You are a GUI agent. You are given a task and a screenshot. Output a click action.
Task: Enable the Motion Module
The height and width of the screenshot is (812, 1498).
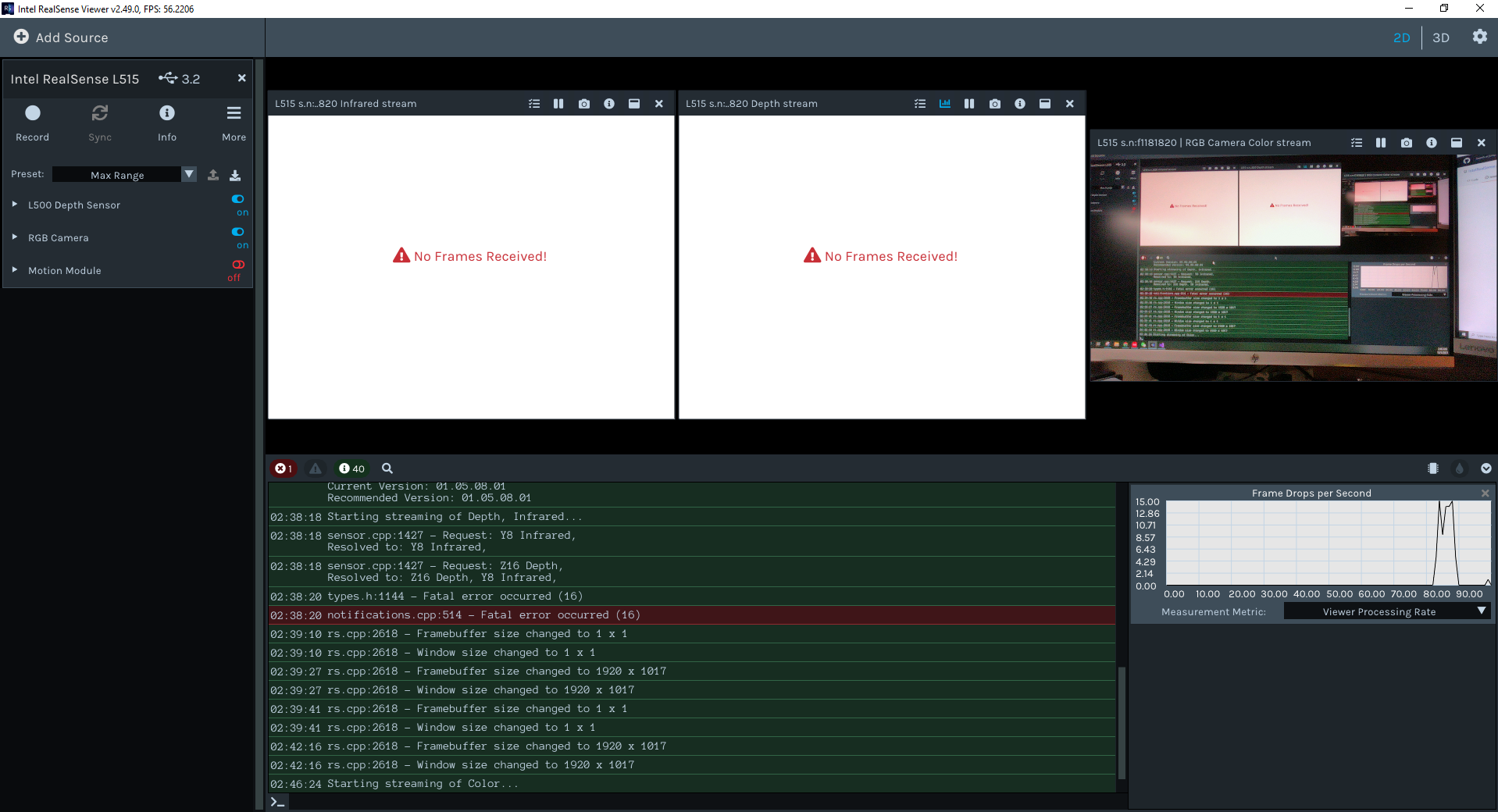click(237, 265)
